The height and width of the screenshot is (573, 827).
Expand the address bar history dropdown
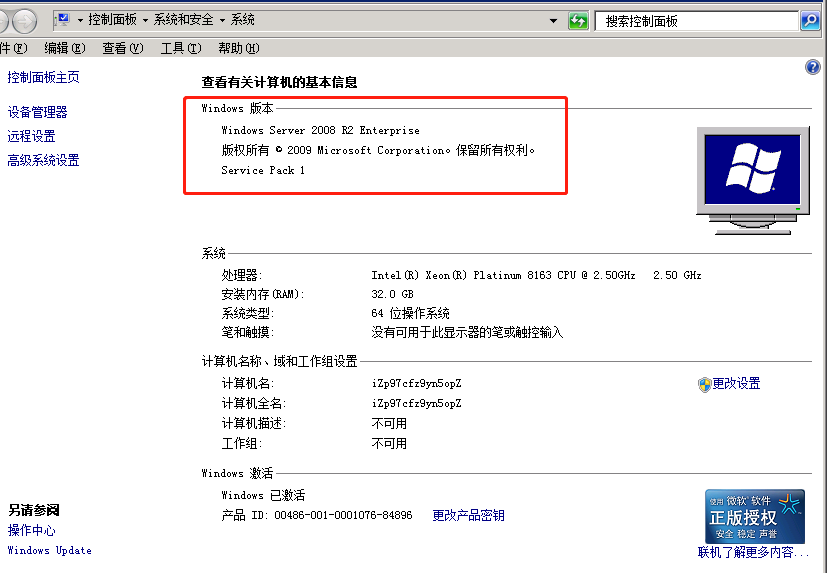click(553, 21)
